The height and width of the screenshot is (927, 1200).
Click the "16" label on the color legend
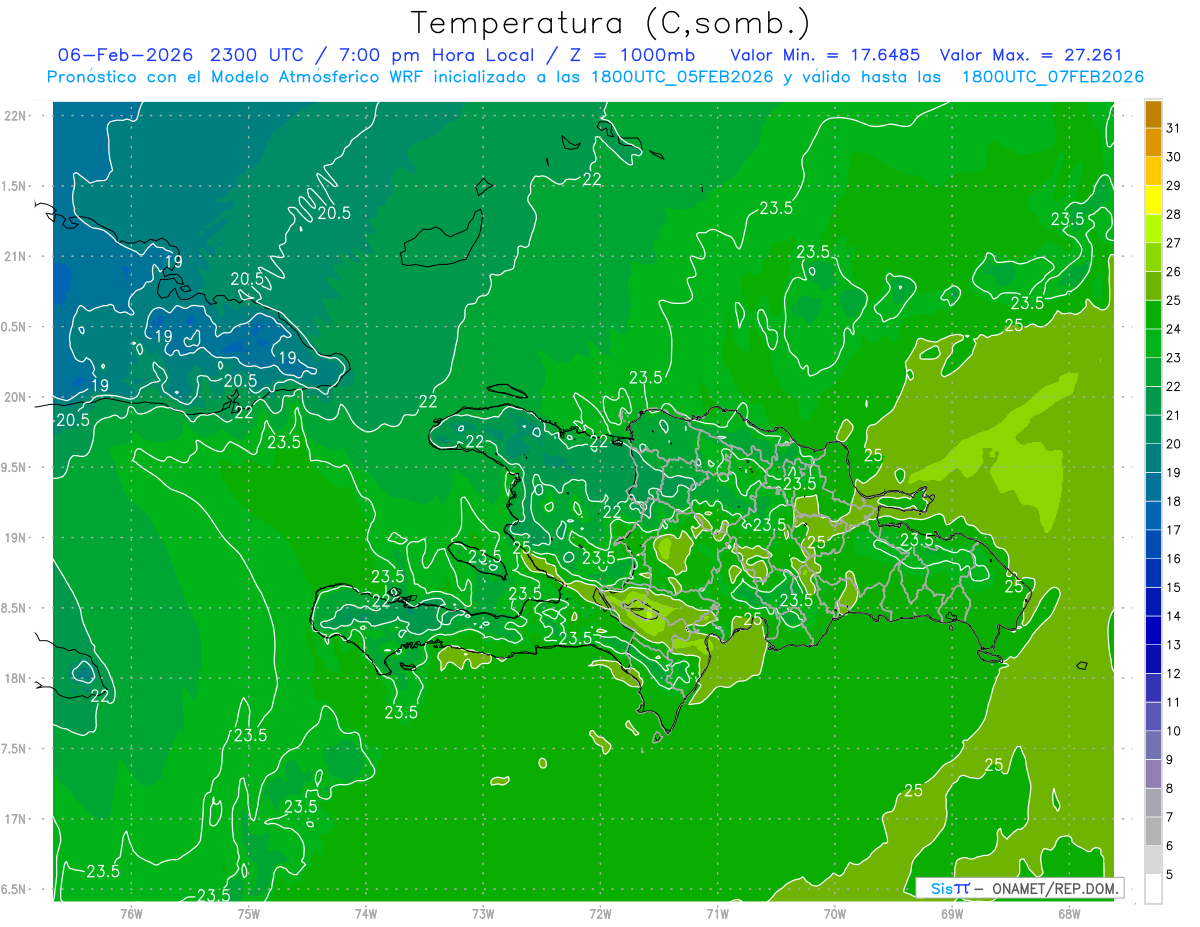click(x=1173, y=559)
